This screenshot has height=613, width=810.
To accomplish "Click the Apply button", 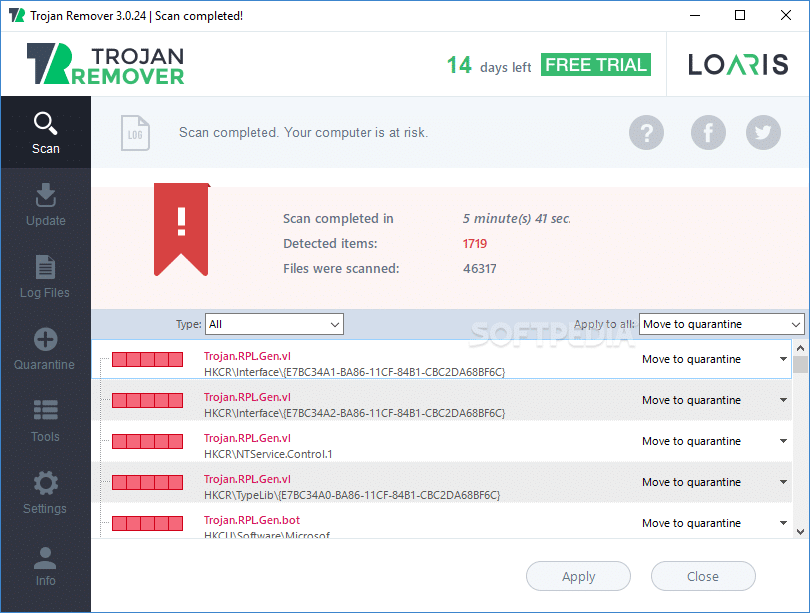I will 578,576.
